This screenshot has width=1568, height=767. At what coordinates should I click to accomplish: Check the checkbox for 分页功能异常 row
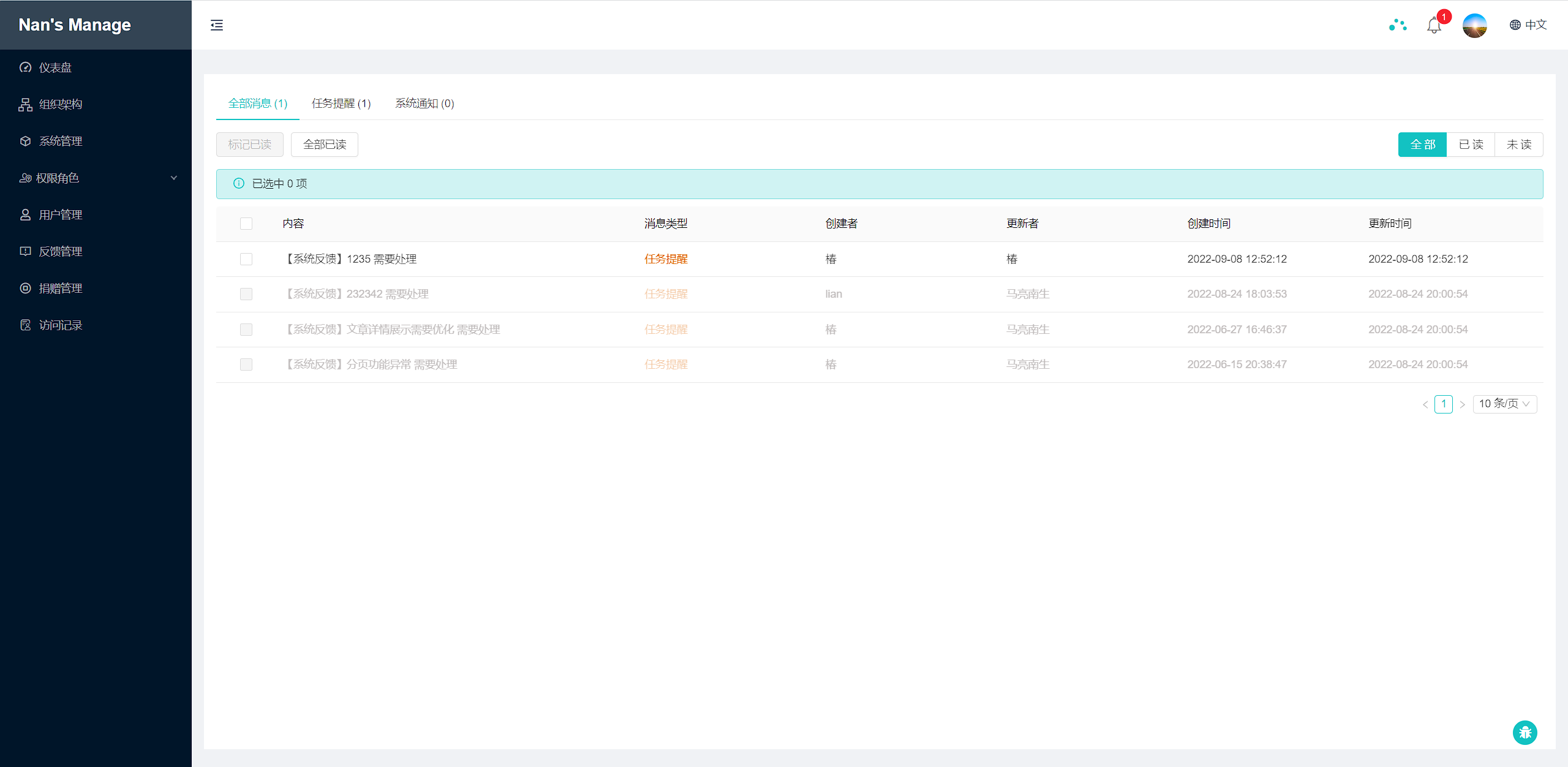[x=246, y=364]
